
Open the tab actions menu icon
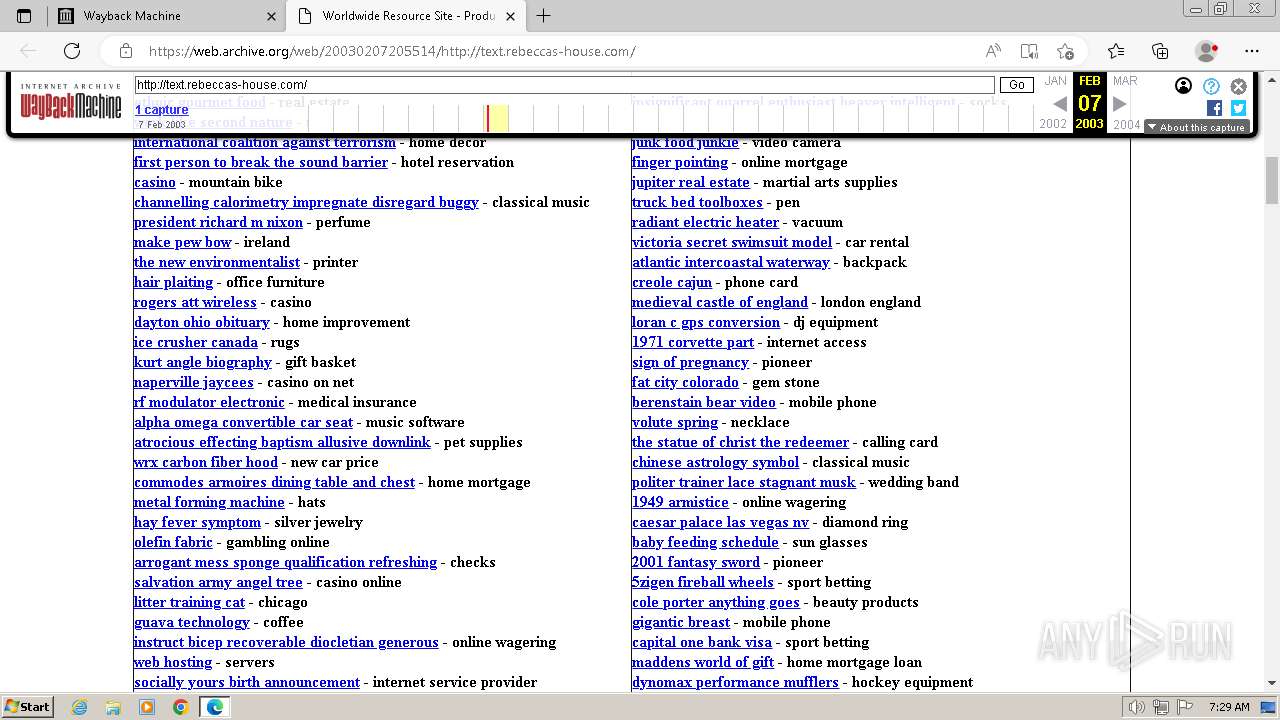click(x=24, y=16)
